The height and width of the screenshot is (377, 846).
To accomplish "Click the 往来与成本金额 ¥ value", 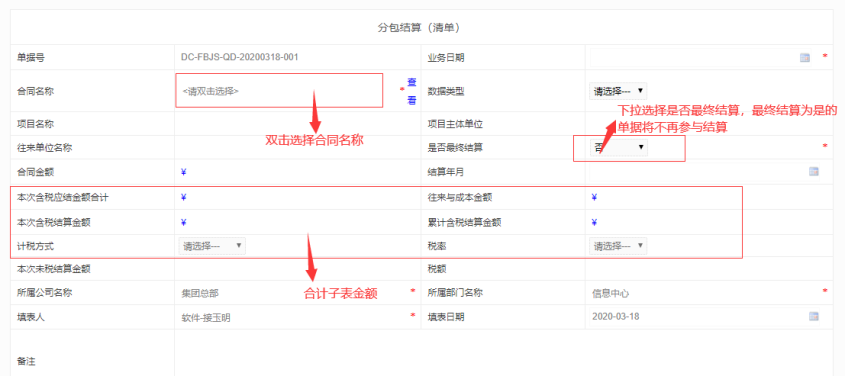I will tap(594, 197).
